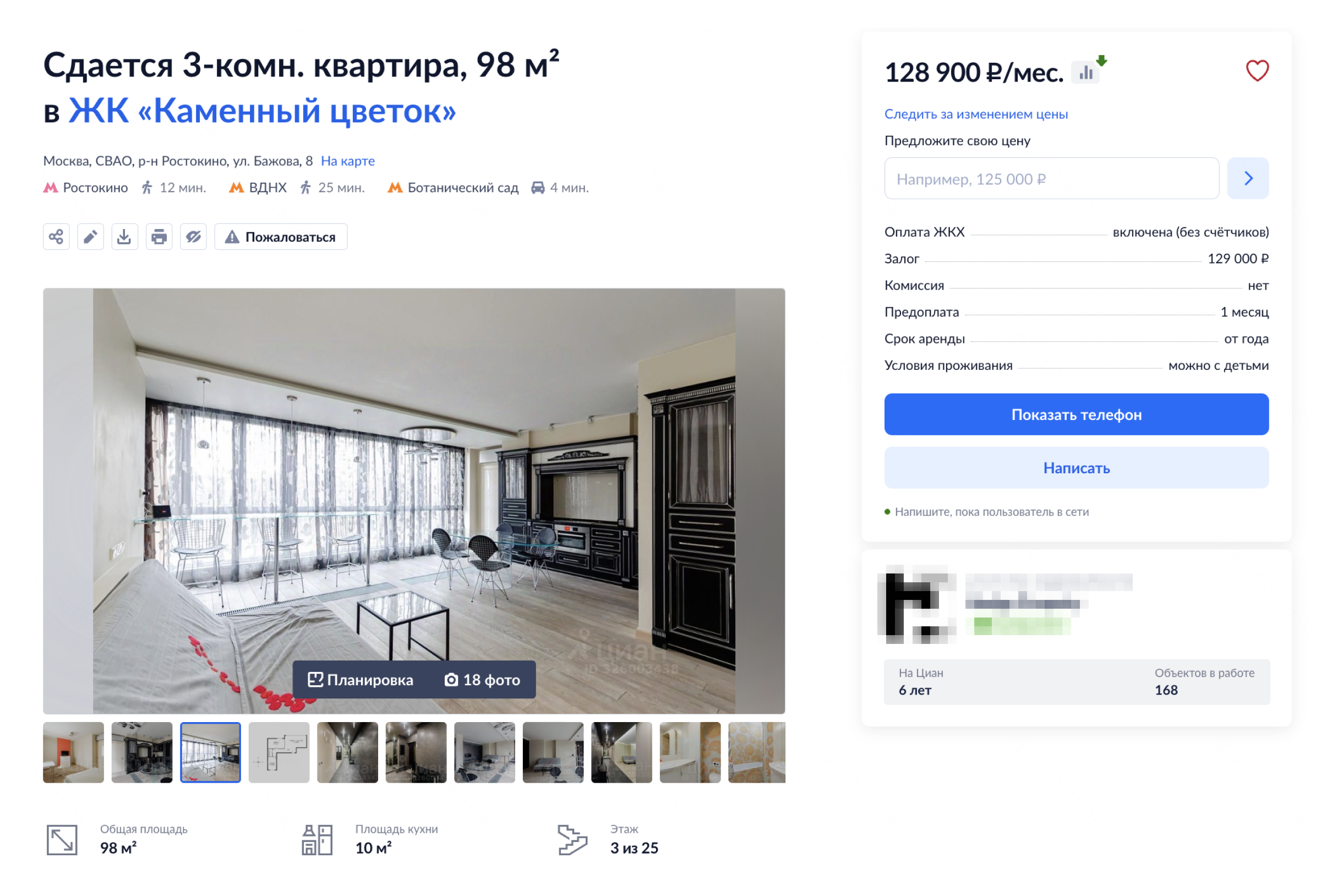Click the Пожаловаться complaint button
The height and width of the screenshot is (896, 1343).
281,237
